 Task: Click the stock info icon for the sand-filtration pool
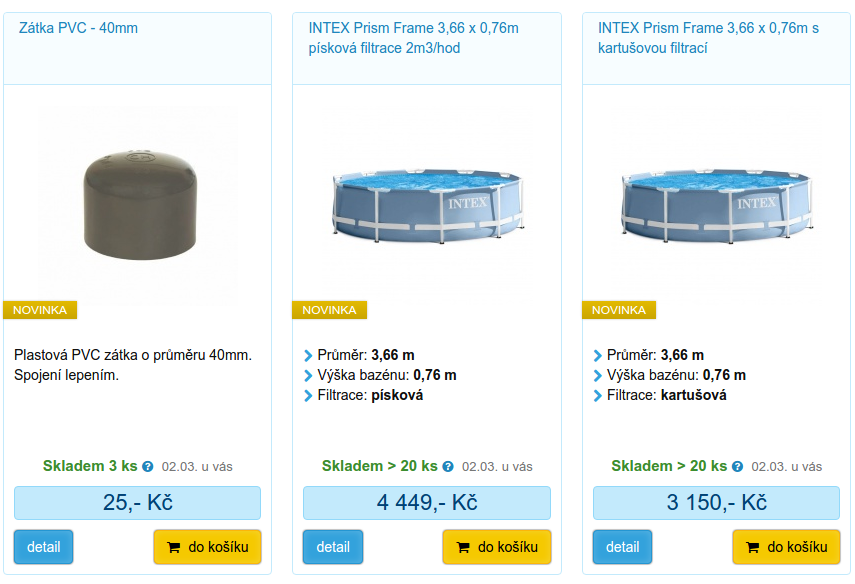tap(448, 467)
